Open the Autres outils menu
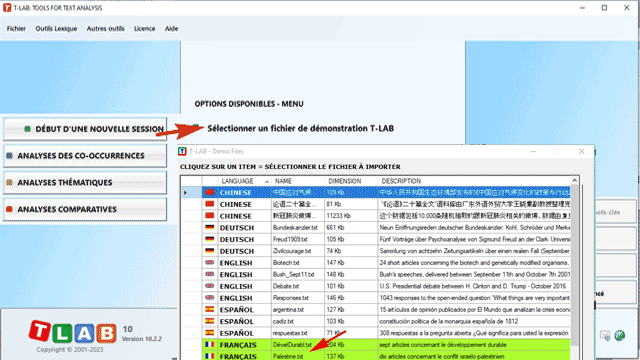 [105, 29]
